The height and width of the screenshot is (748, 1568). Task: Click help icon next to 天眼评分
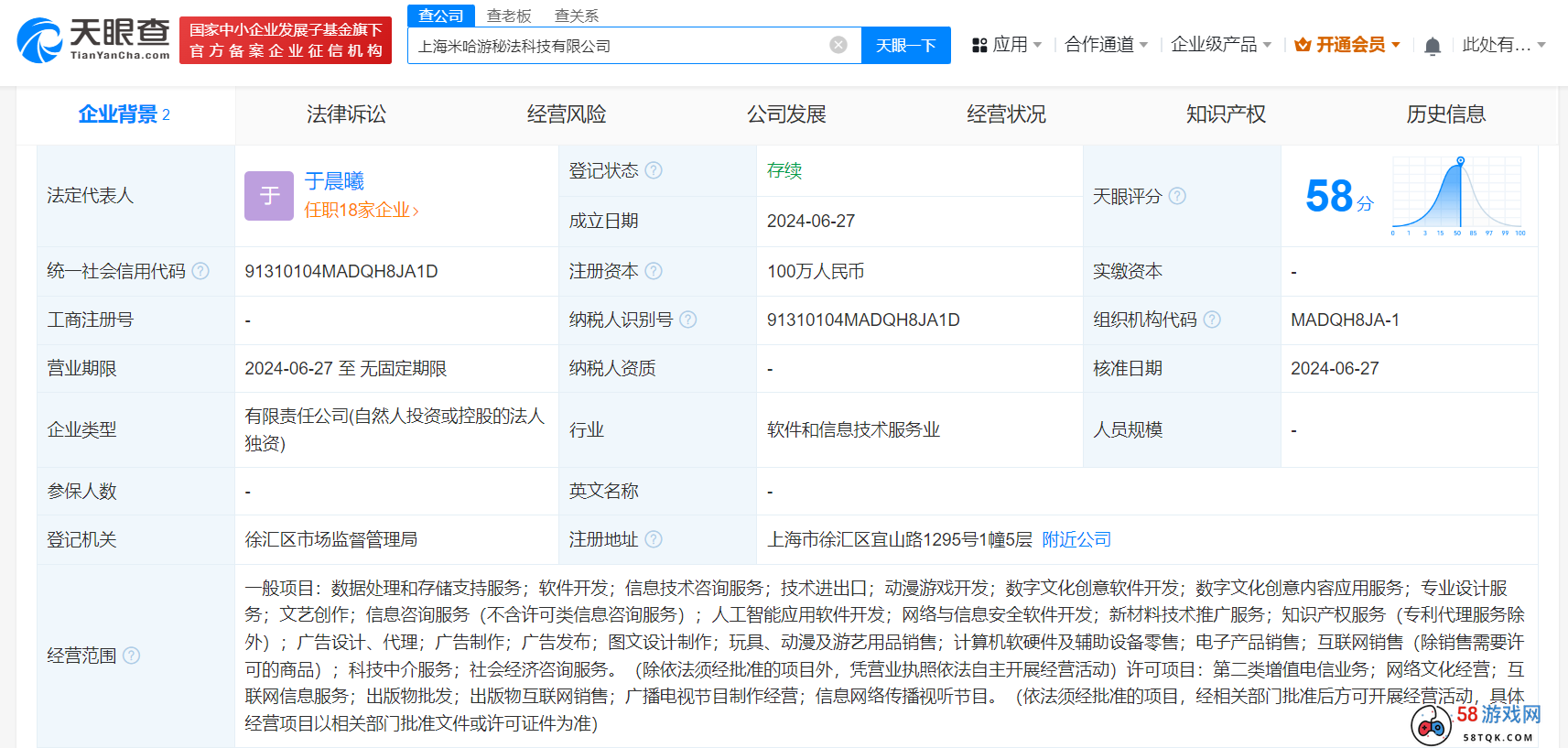(1177, 196)
